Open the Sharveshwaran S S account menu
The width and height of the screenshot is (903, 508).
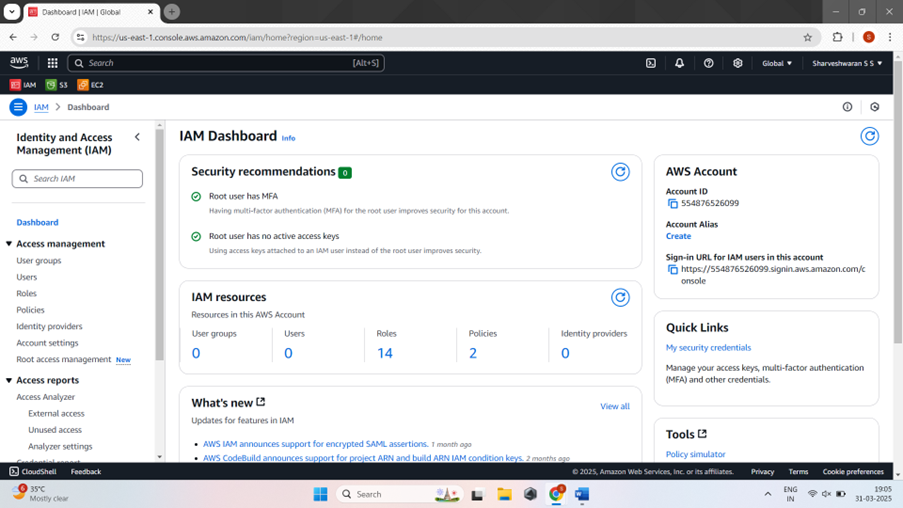point(847,63)
